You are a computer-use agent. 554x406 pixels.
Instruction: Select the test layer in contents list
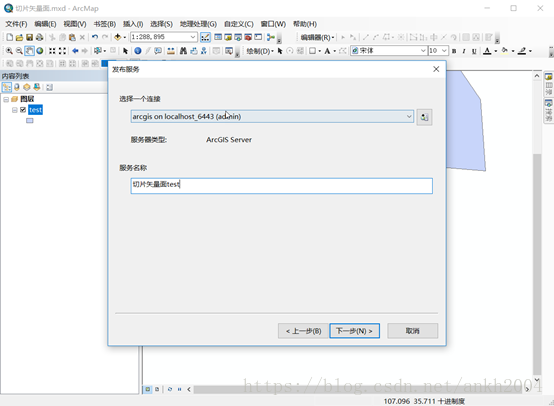[x=35, y=110]
